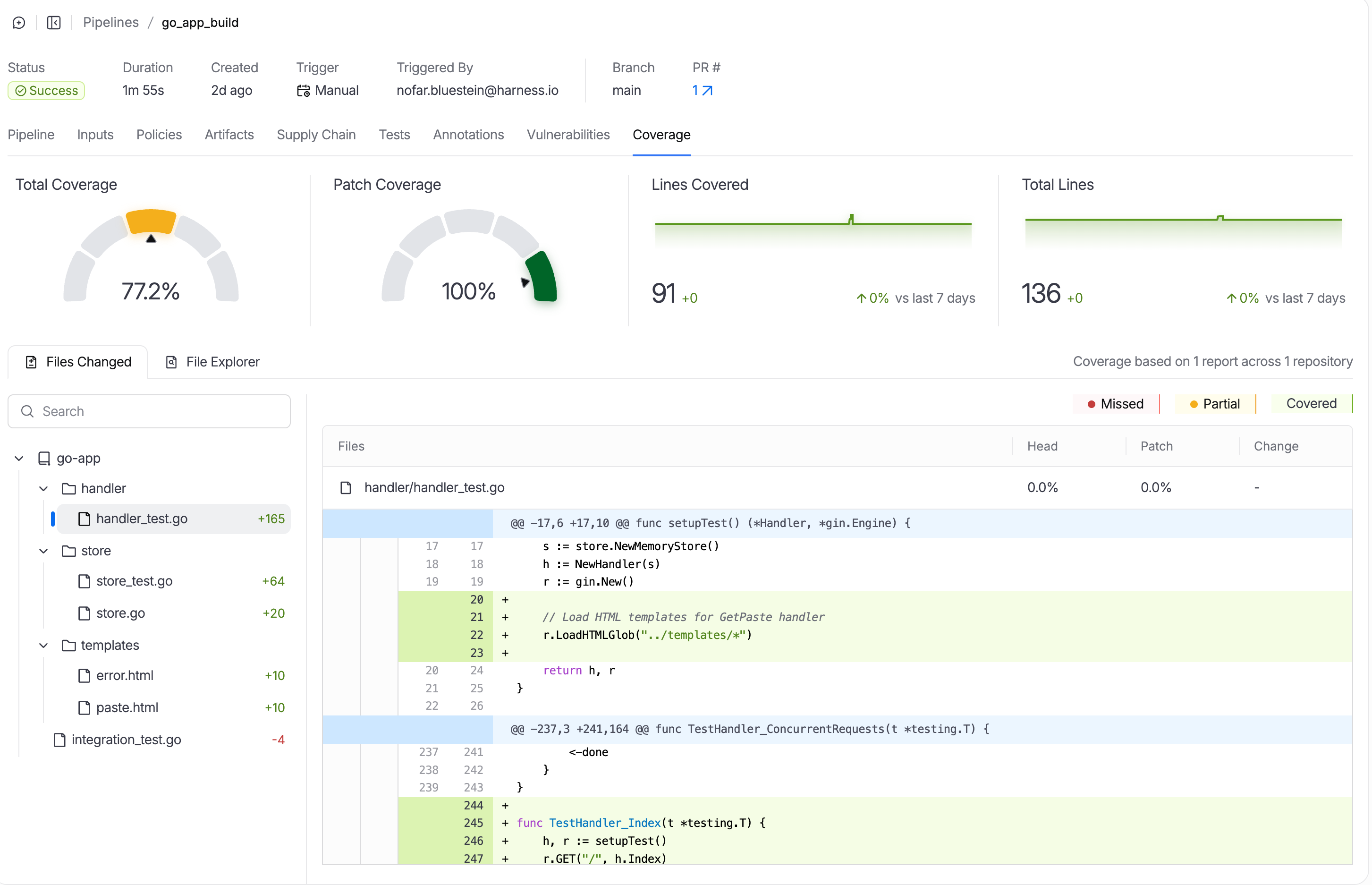Go to Pipelines breadcrumb link

[111, 22]
